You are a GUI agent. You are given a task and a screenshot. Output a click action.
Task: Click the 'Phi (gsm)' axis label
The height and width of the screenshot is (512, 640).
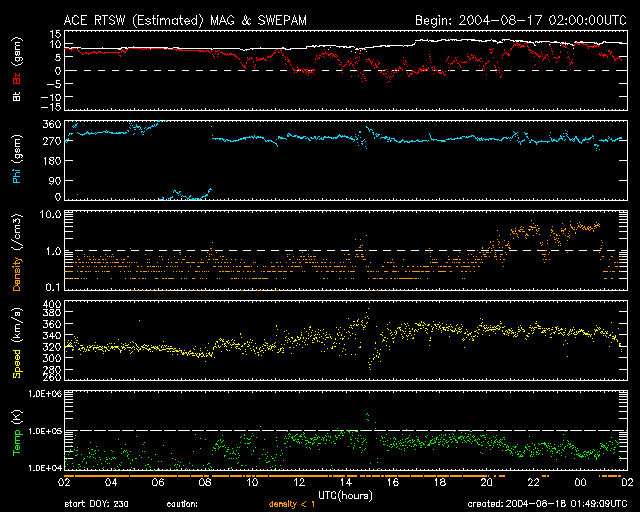tap(17, 159)
